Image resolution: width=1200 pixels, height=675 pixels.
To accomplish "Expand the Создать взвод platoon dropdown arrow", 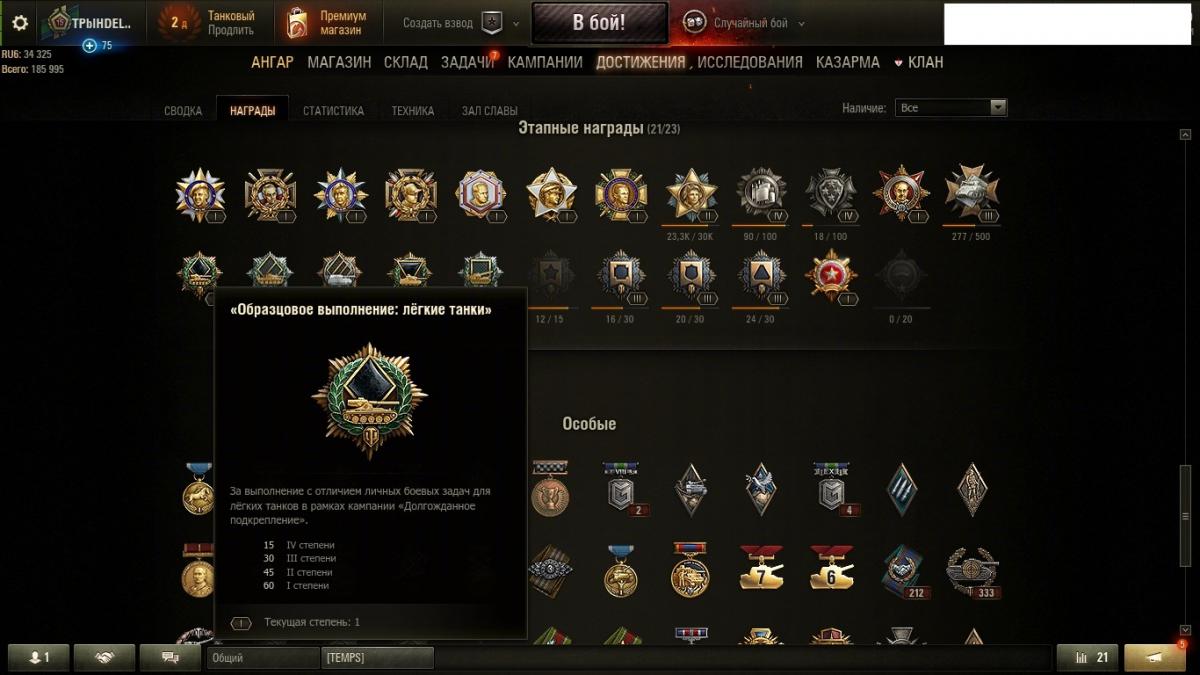I will (516, 23).
